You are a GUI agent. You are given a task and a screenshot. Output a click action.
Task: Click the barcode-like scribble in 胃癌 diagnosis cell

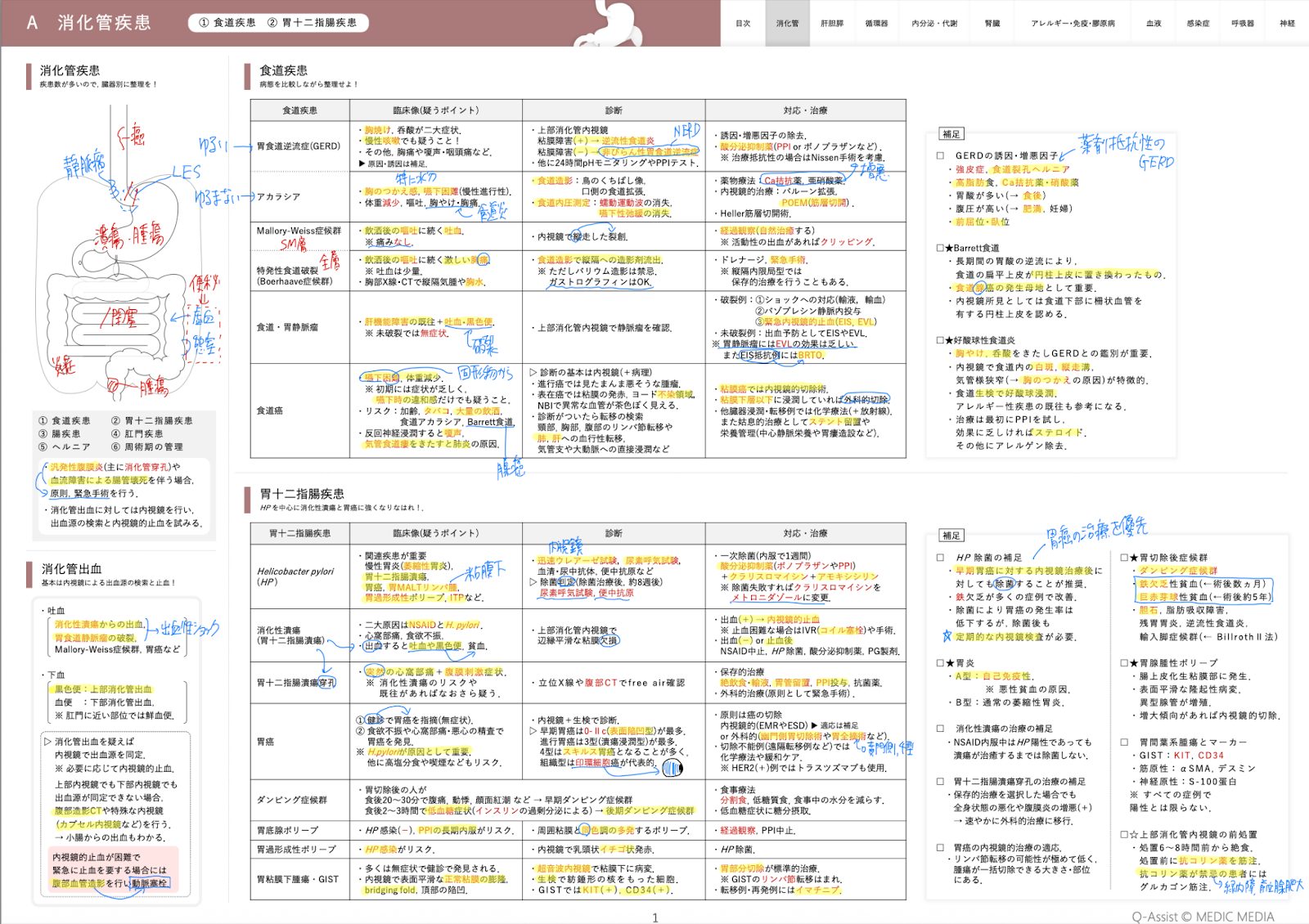click(672, 768)
